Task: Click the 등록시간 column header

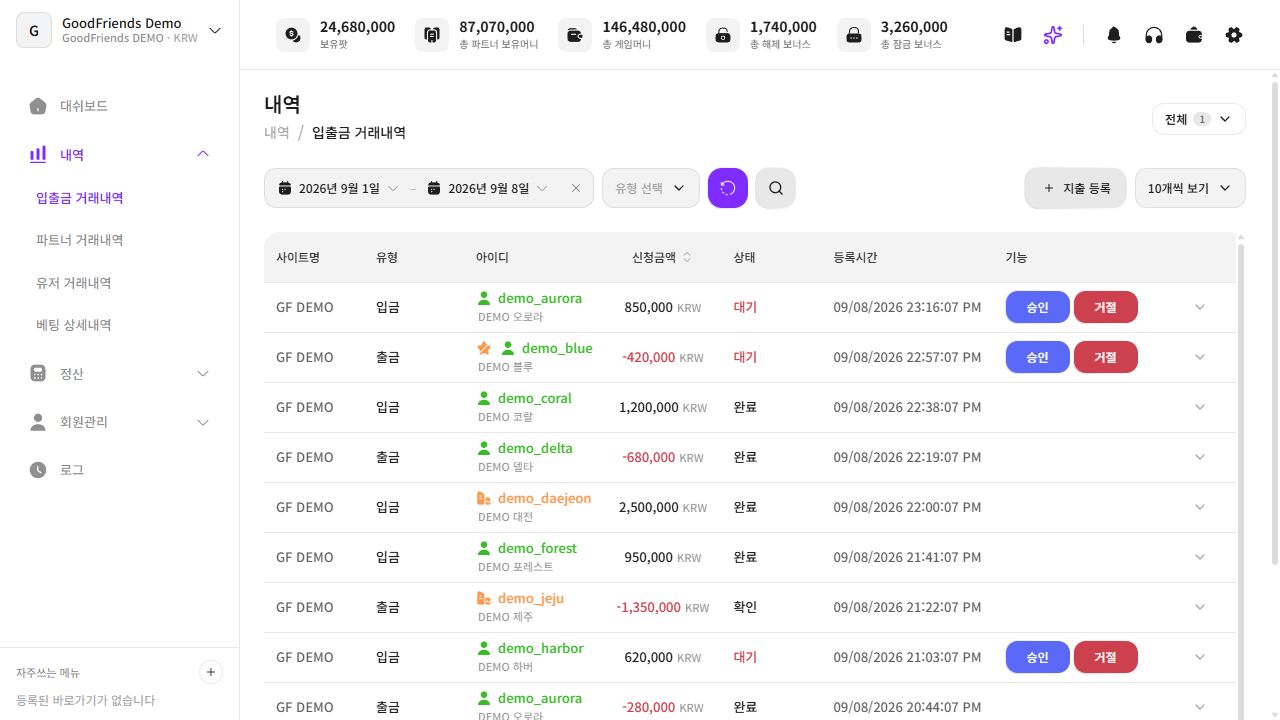Action: coord(855,257)
